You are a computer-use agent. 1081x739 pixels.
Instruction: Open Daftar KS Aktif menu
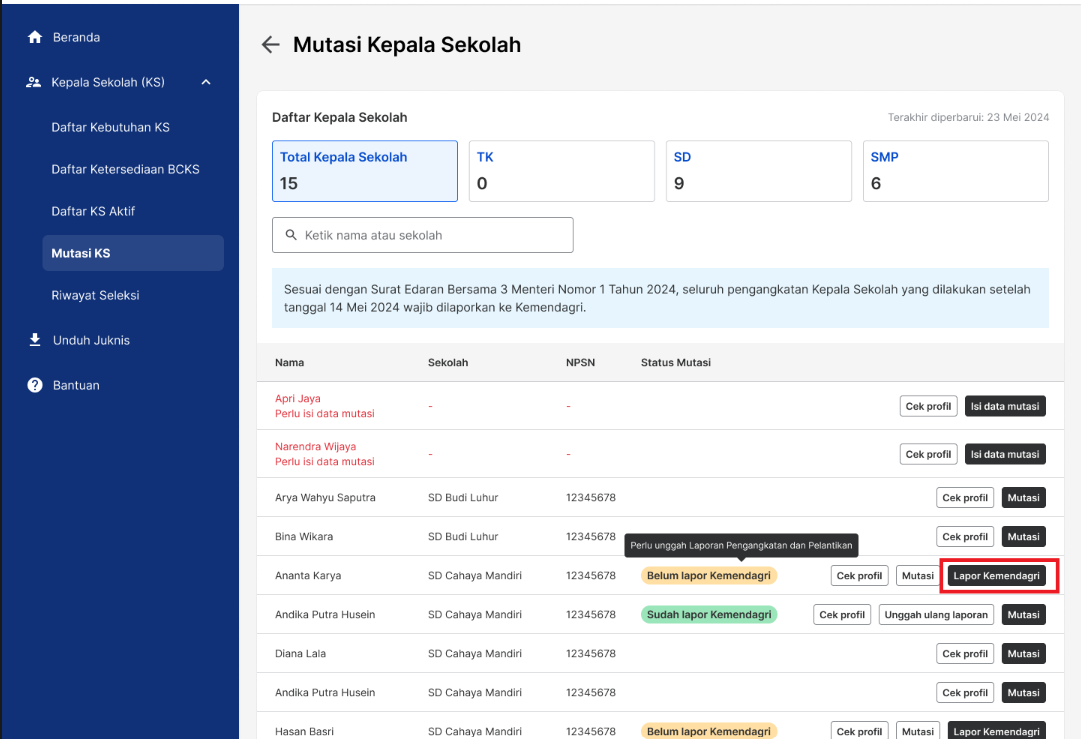[x=93, y=212]
